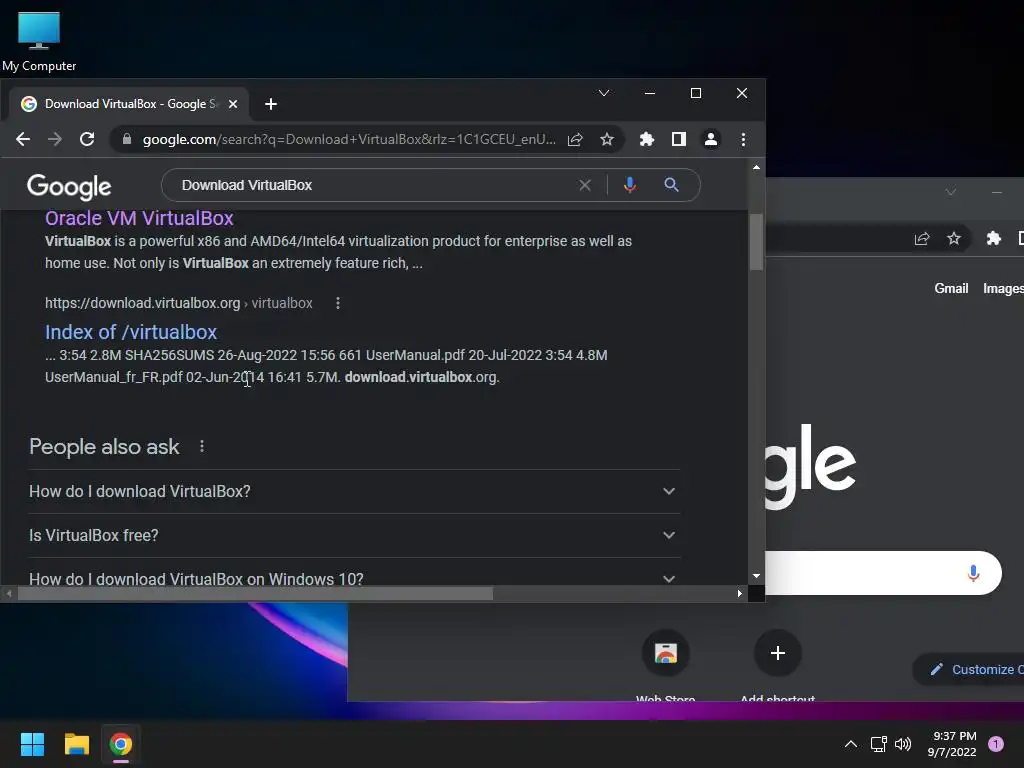
Task: Open Gmail in the background Chrome window
Action: (951, 289)
